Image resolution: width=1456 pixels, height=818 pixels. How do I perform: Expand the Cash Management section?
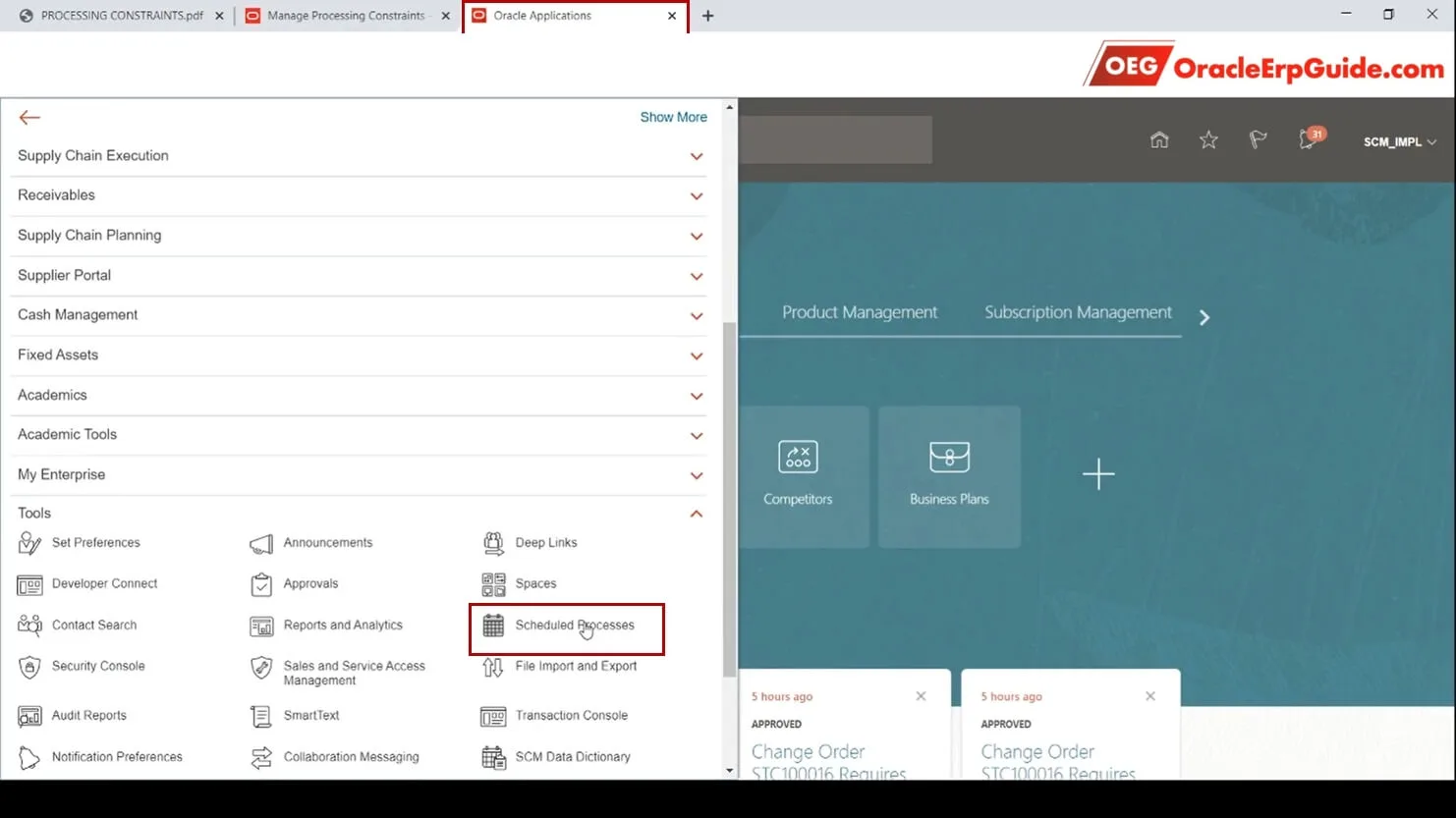(697, 316)
